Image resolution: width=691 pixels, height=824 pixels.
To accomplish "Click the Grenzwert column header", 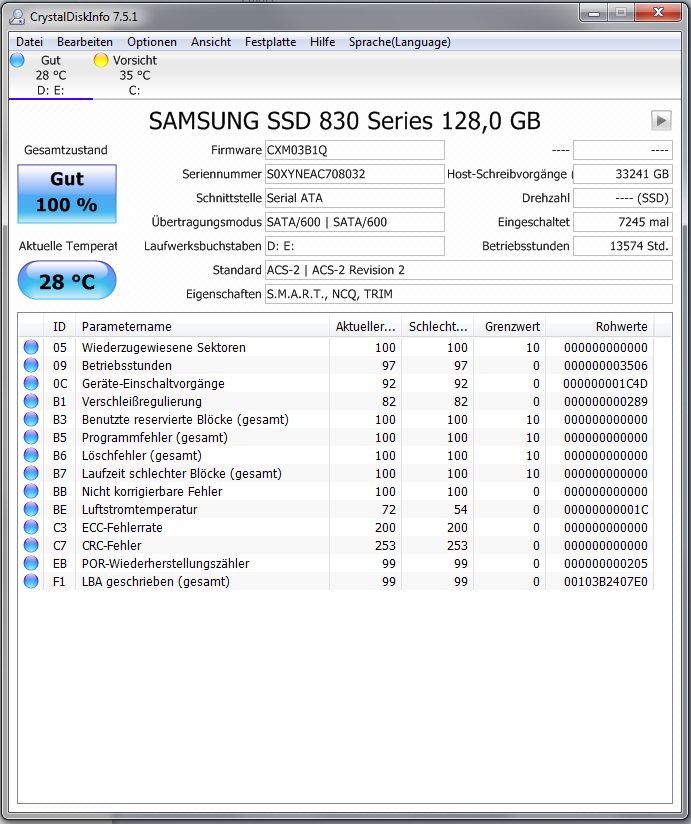I will coord(510,326).
